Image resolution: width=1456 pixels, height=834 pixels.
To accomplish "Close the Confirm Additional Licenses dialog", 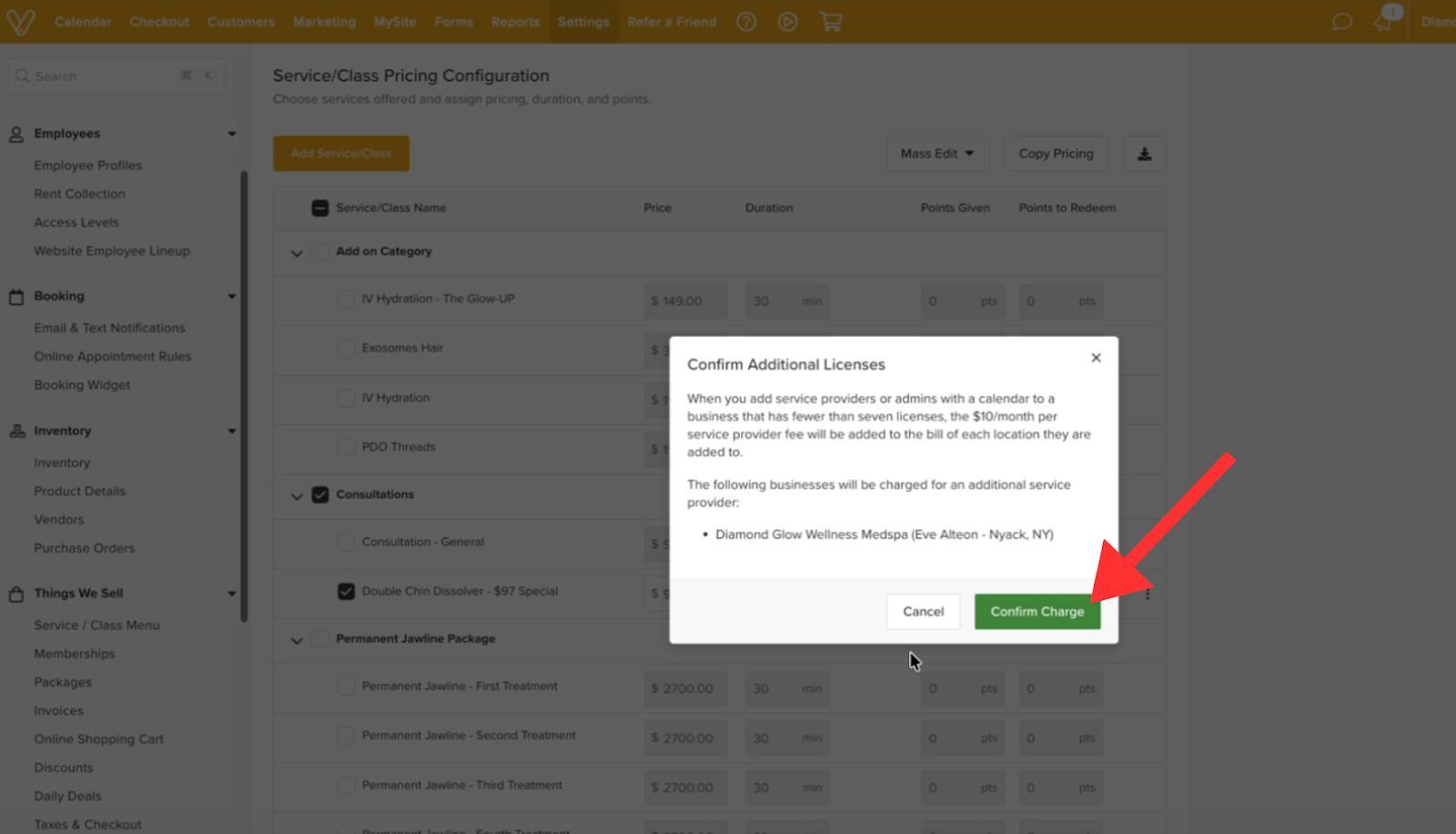I will [x=1097, y=358].
